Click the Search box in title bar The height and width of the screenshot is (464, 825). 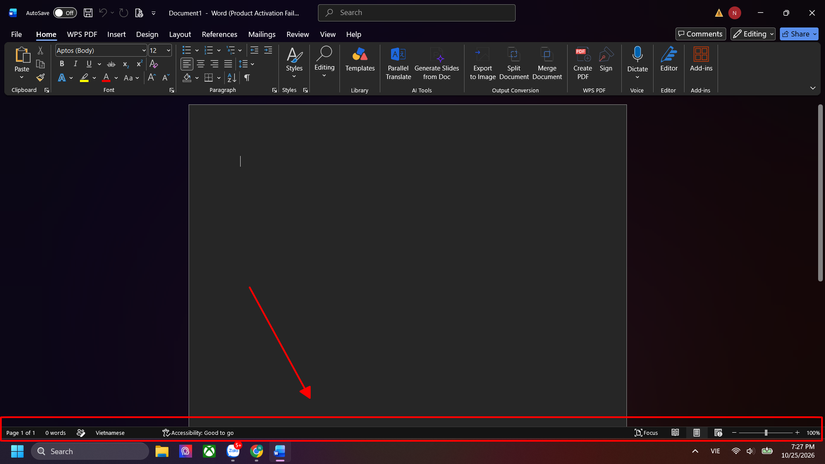(417, 13)
